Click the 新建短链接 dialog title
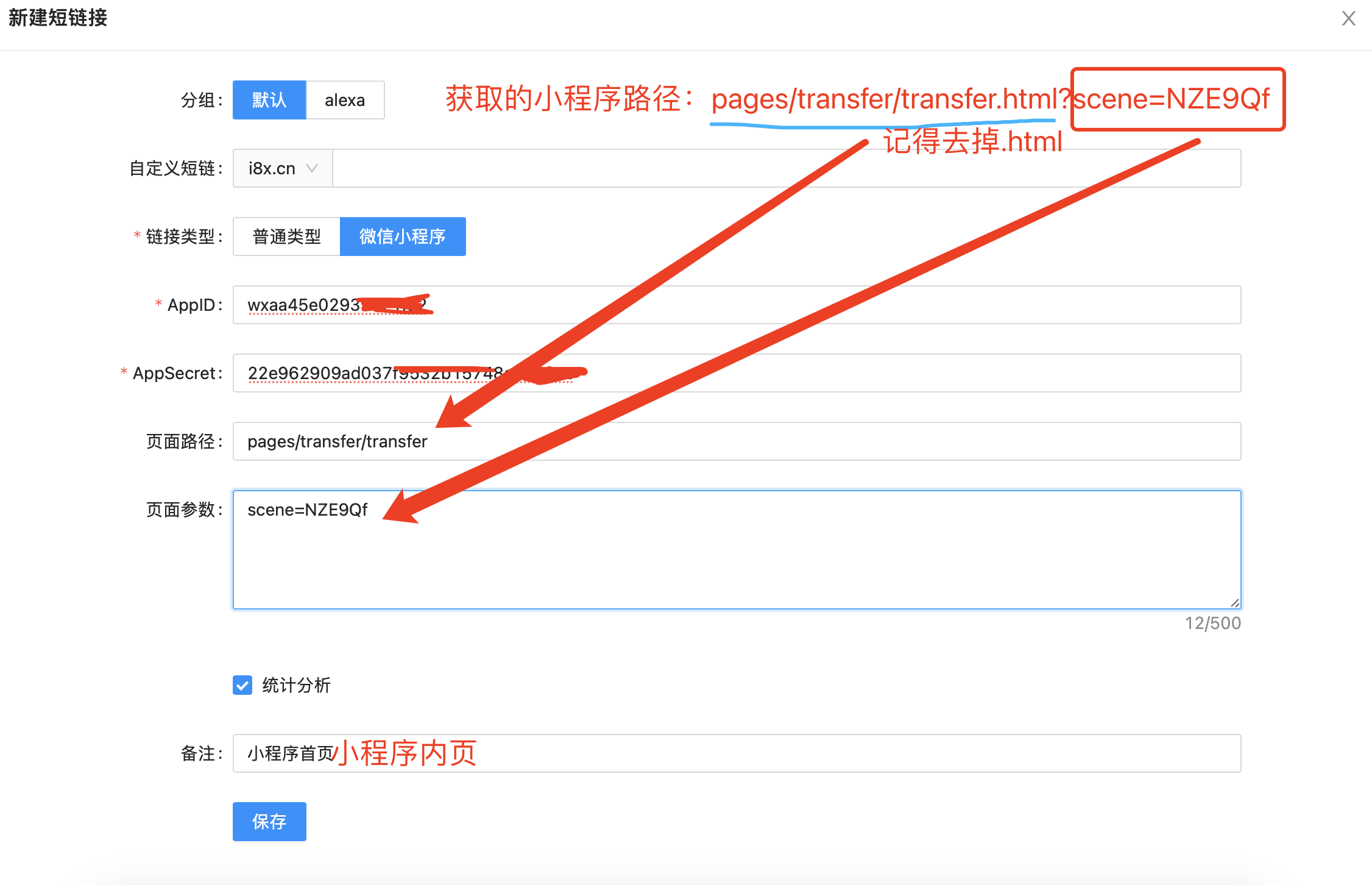 point(58,18)
